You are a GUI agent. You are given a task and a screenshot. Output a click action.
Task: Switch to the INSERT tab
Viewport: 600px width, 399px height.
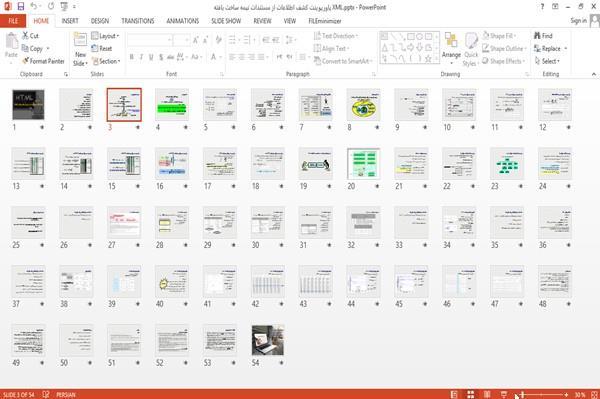pos(70,21)
